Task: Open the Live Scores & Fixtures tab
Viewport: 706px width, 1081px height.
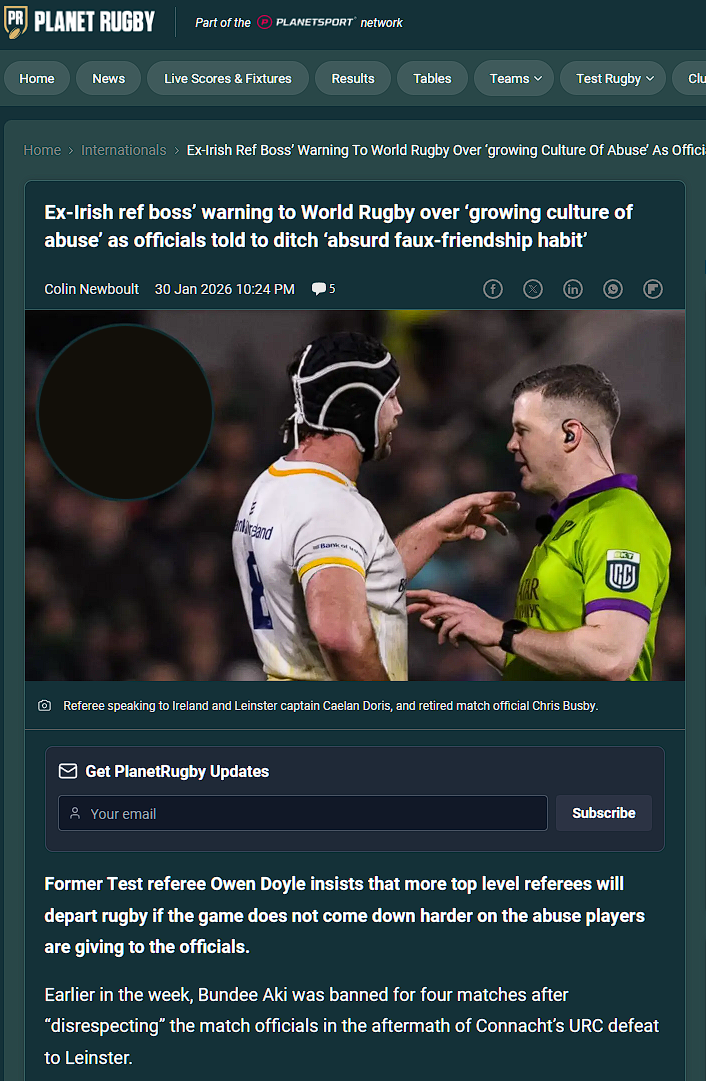Action: click(x=228, y=79)
